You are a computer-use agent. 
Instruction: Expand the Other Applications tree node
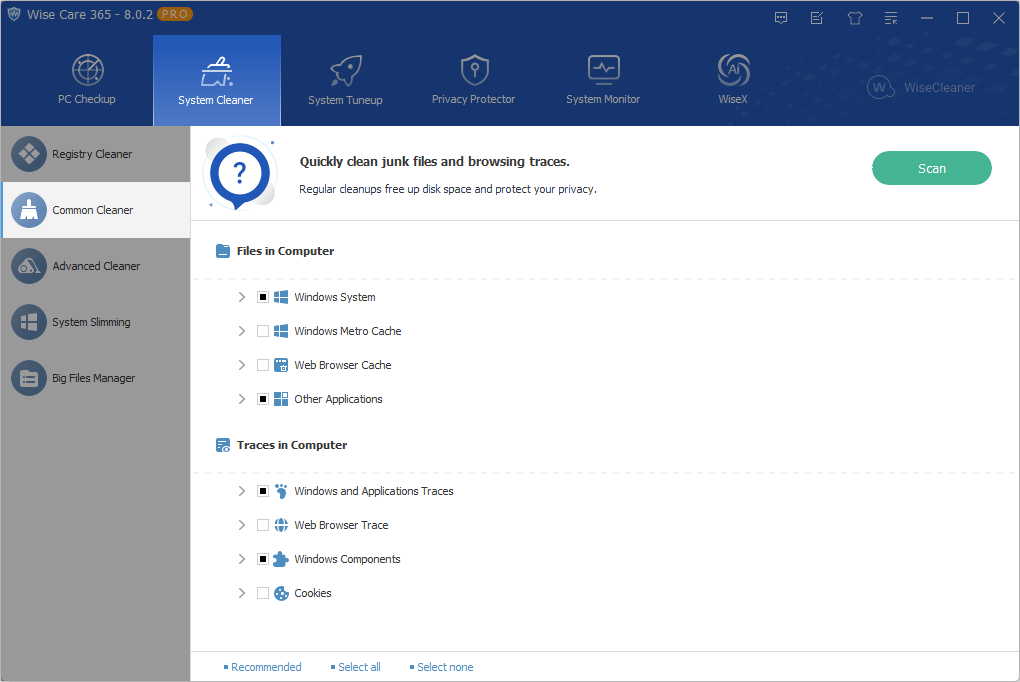(x=242, y=399)
